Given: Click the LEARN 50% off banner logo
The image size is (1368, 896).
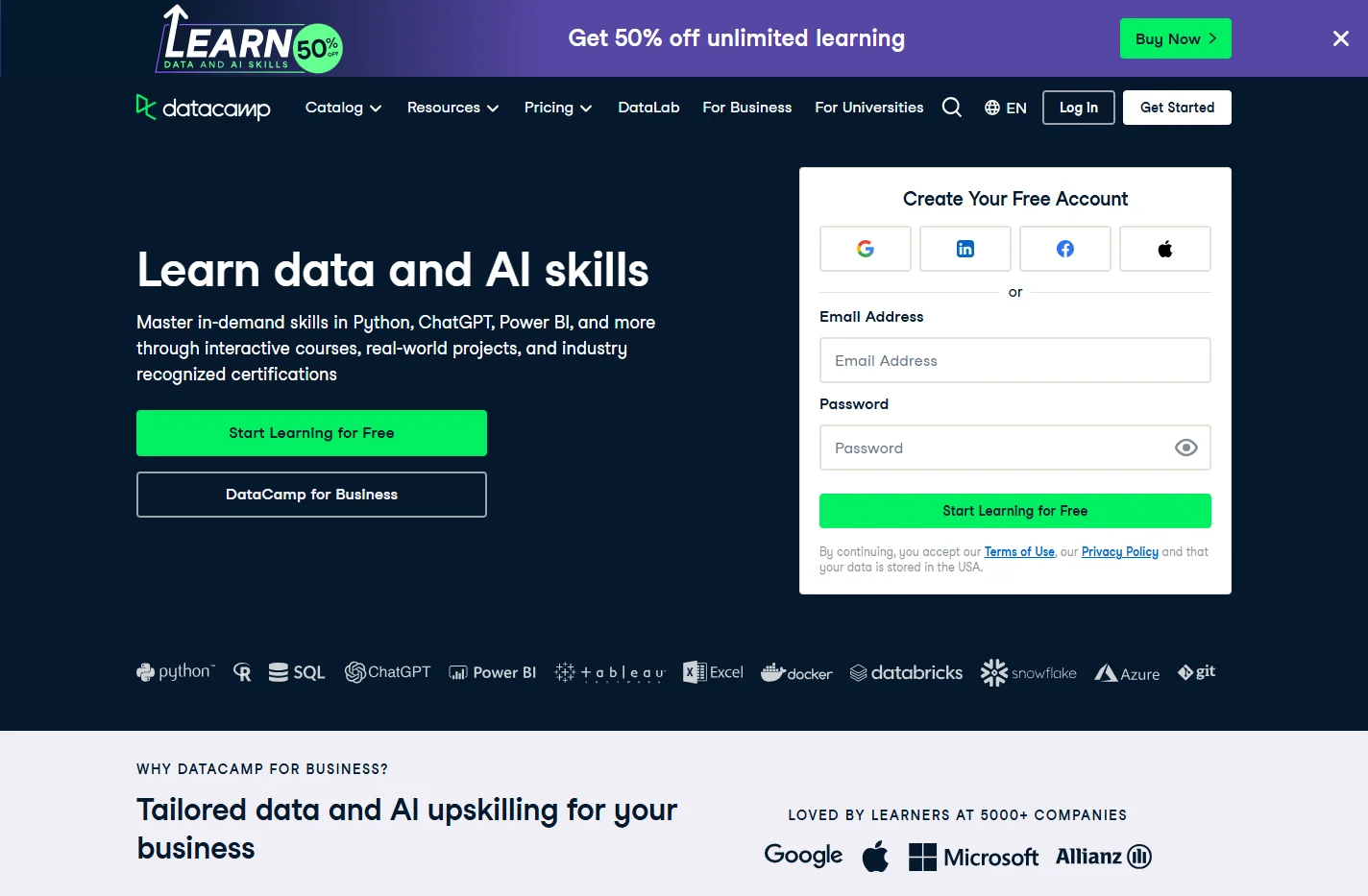Looking at the screenshot, I should (x=249, y=39).
